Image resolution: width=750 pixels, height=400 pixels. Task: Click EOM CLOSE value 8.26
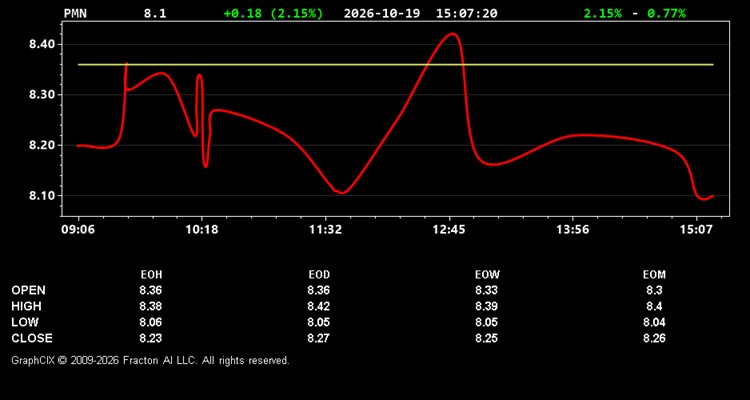[654, 338]
